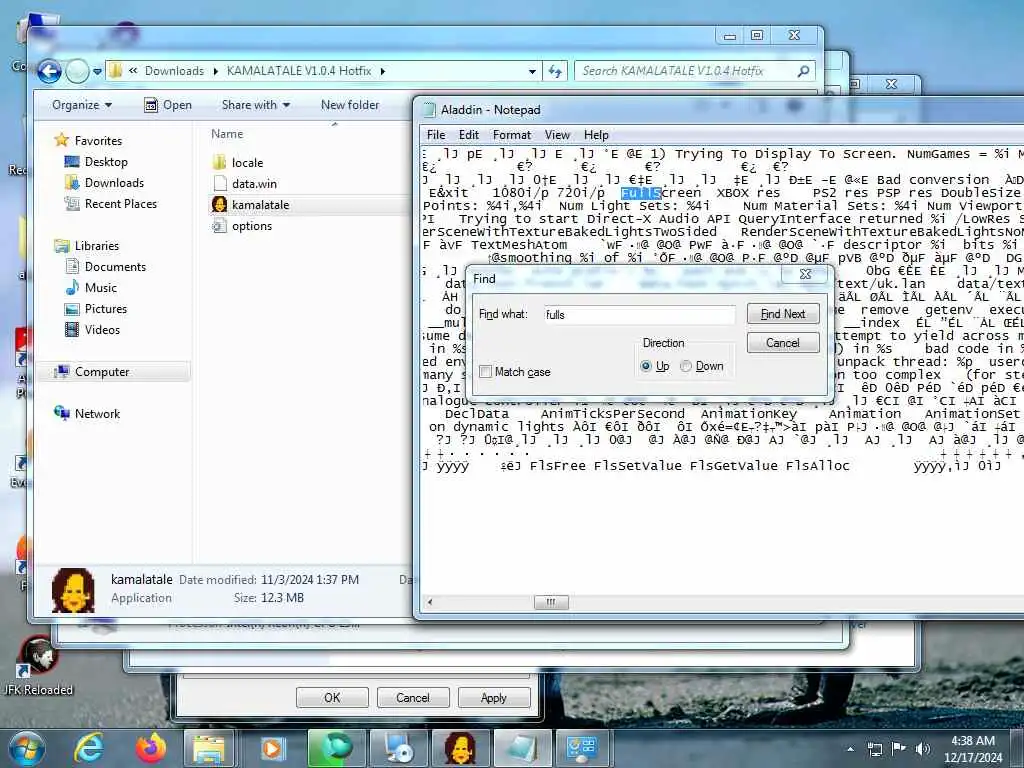Viewport: 1024px width, 768px height.
Task: Click Cancel in the background properties dialog
Action: pos(413,697)
